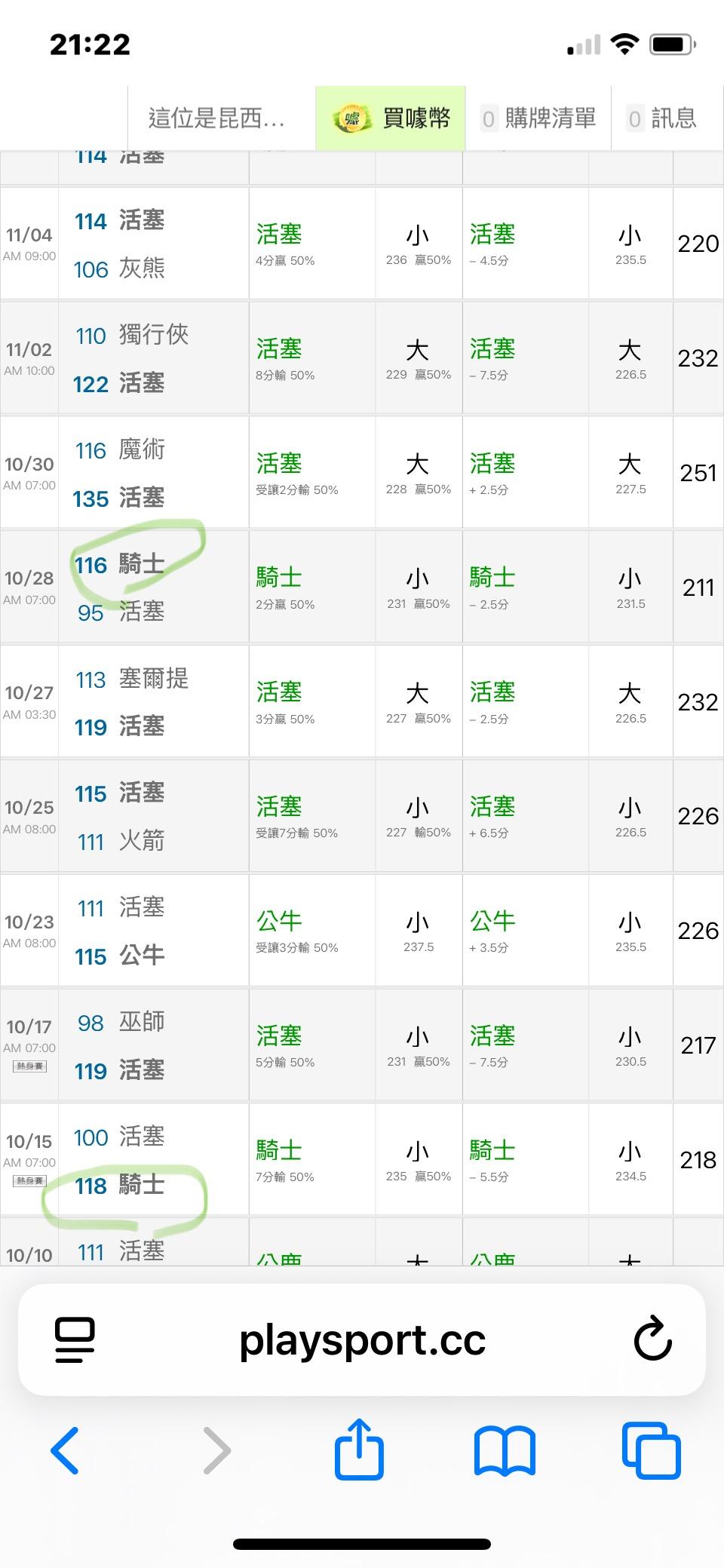
Task: Open the 購牌清單 tab
Action: [x=538, y=118]
